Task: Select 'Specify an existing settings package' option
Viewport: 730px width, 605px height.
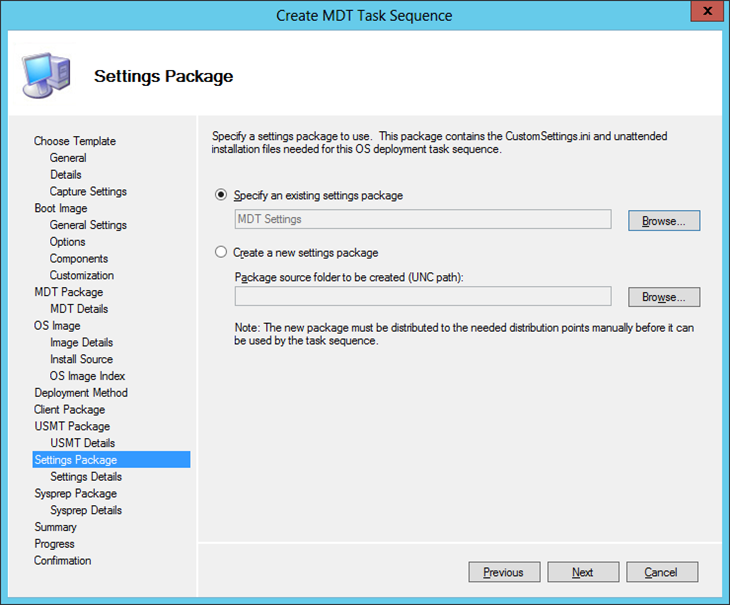Action: (221, 195)
